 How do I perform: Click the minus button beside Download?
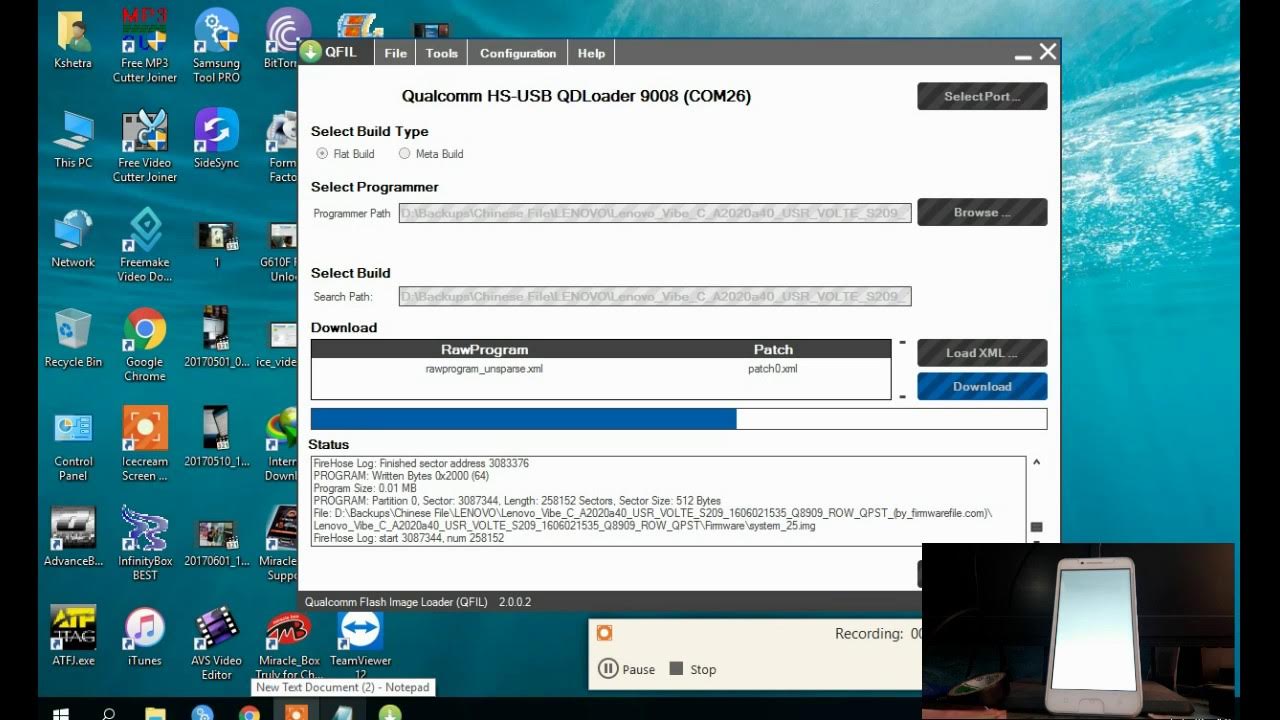[x=902, y=397]
